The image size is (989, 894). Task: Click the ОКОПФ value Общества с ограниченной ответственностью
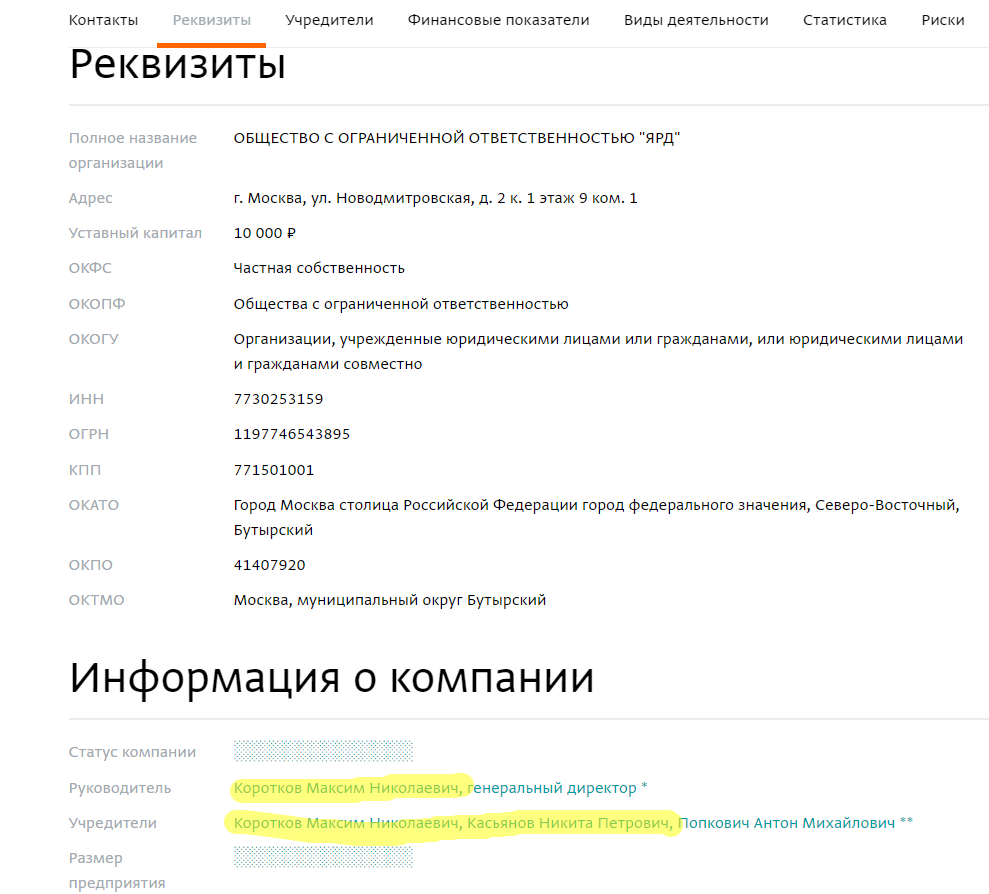[401, 304]
